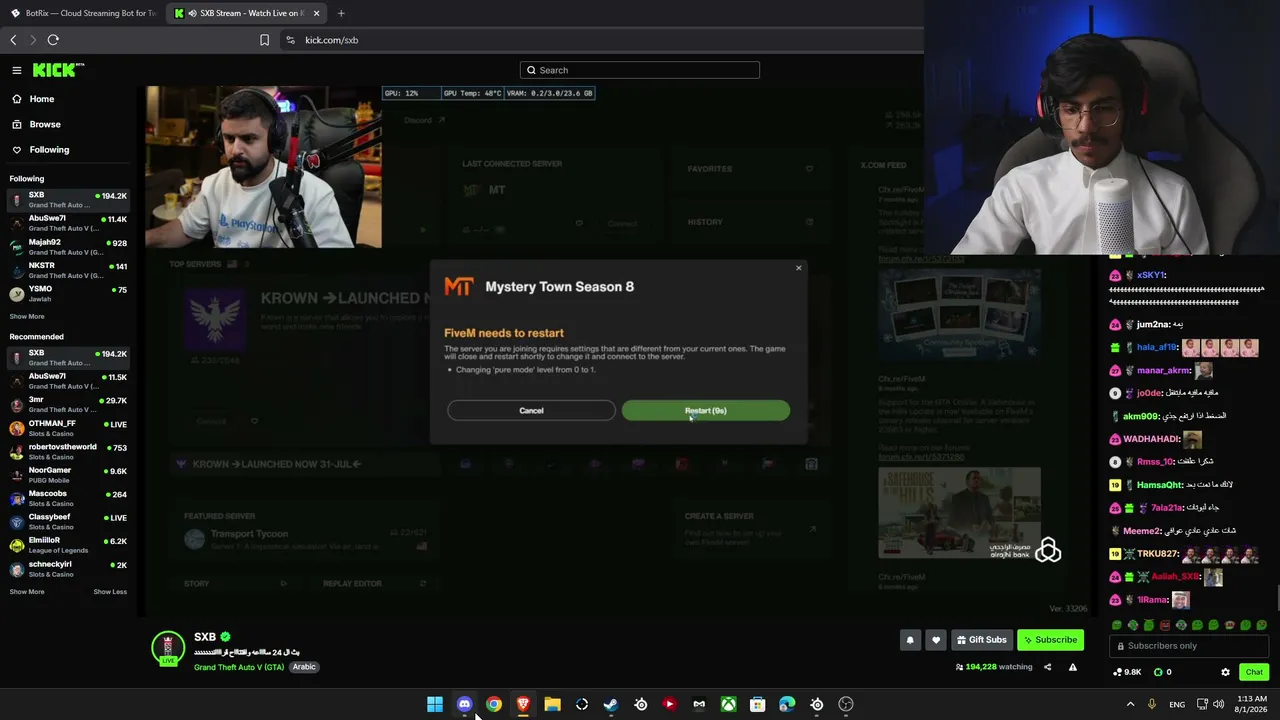Bookmark this page using the bookmark icon
Viewport: 1280px width, 720px height.
(264, 40)
